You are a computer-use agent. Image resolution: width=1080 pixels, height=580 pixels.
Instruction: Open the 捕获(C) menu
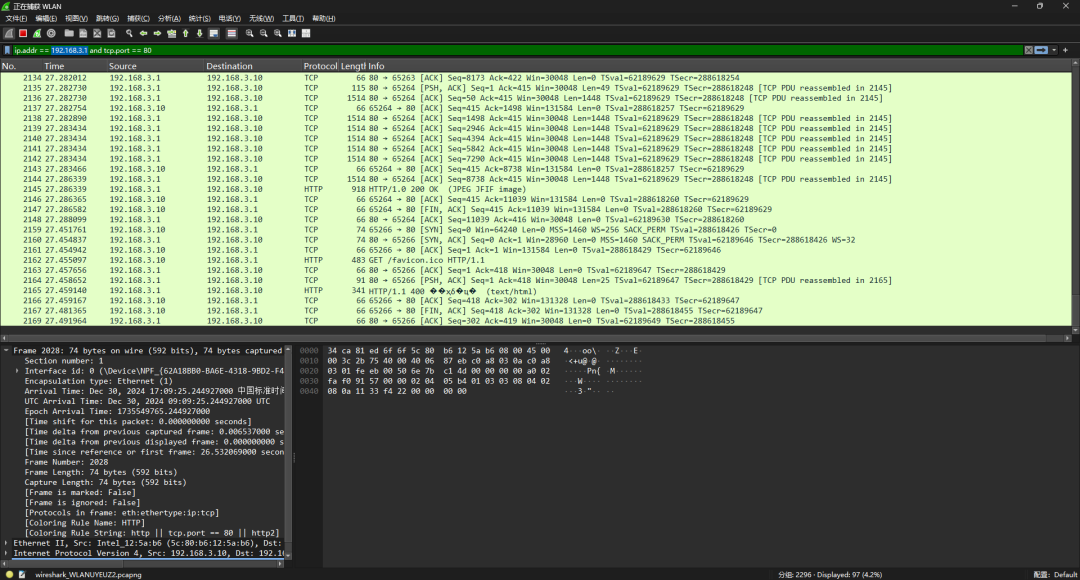(x=138, y=19)
